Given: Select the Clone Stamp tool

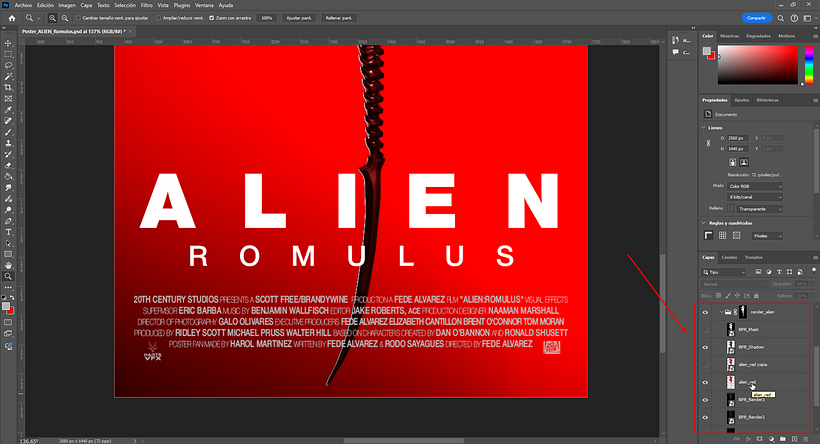Looking at the screenshot, I should (x=8, y=143).
